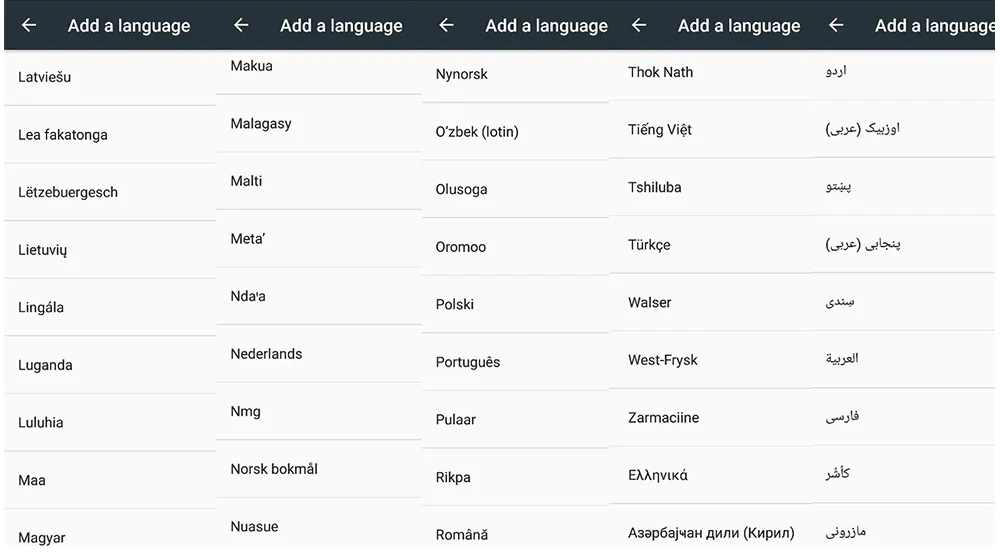Select the Nederlands language entry
The width and height of the screenshot is (1000, 560).
(x=266, y=354)
